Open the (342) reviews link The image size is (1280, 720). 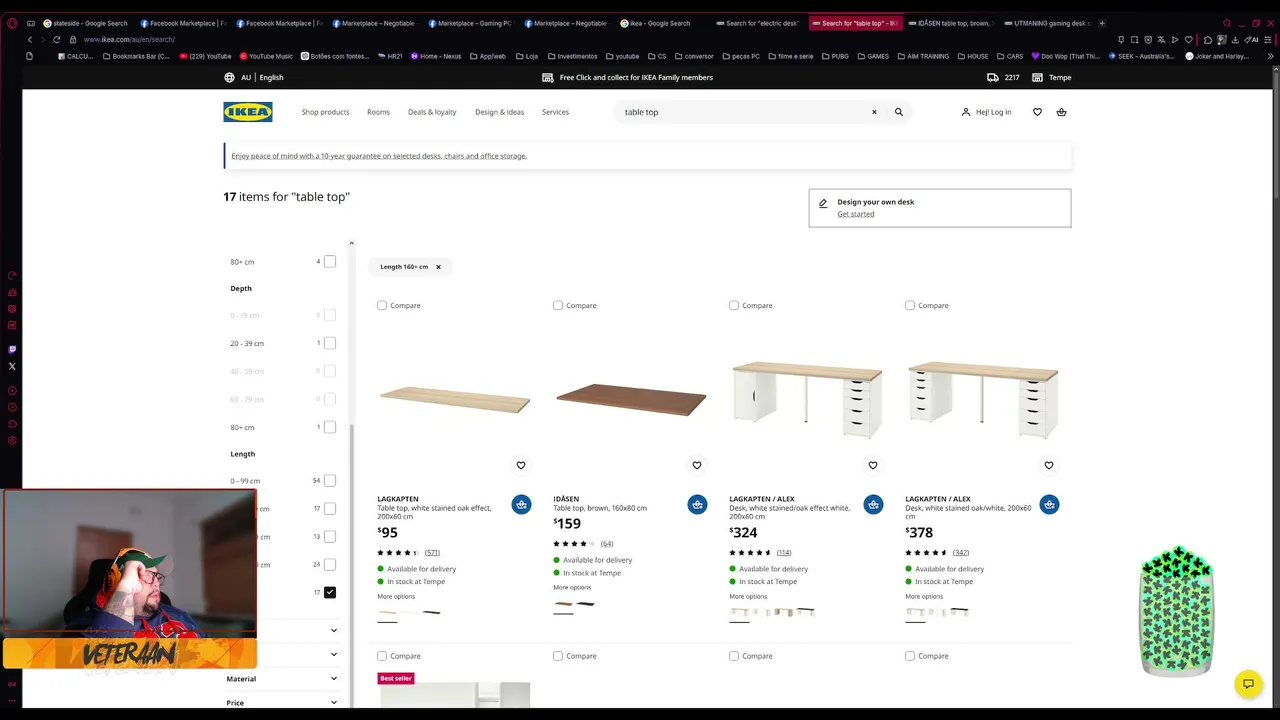(961, 553)
